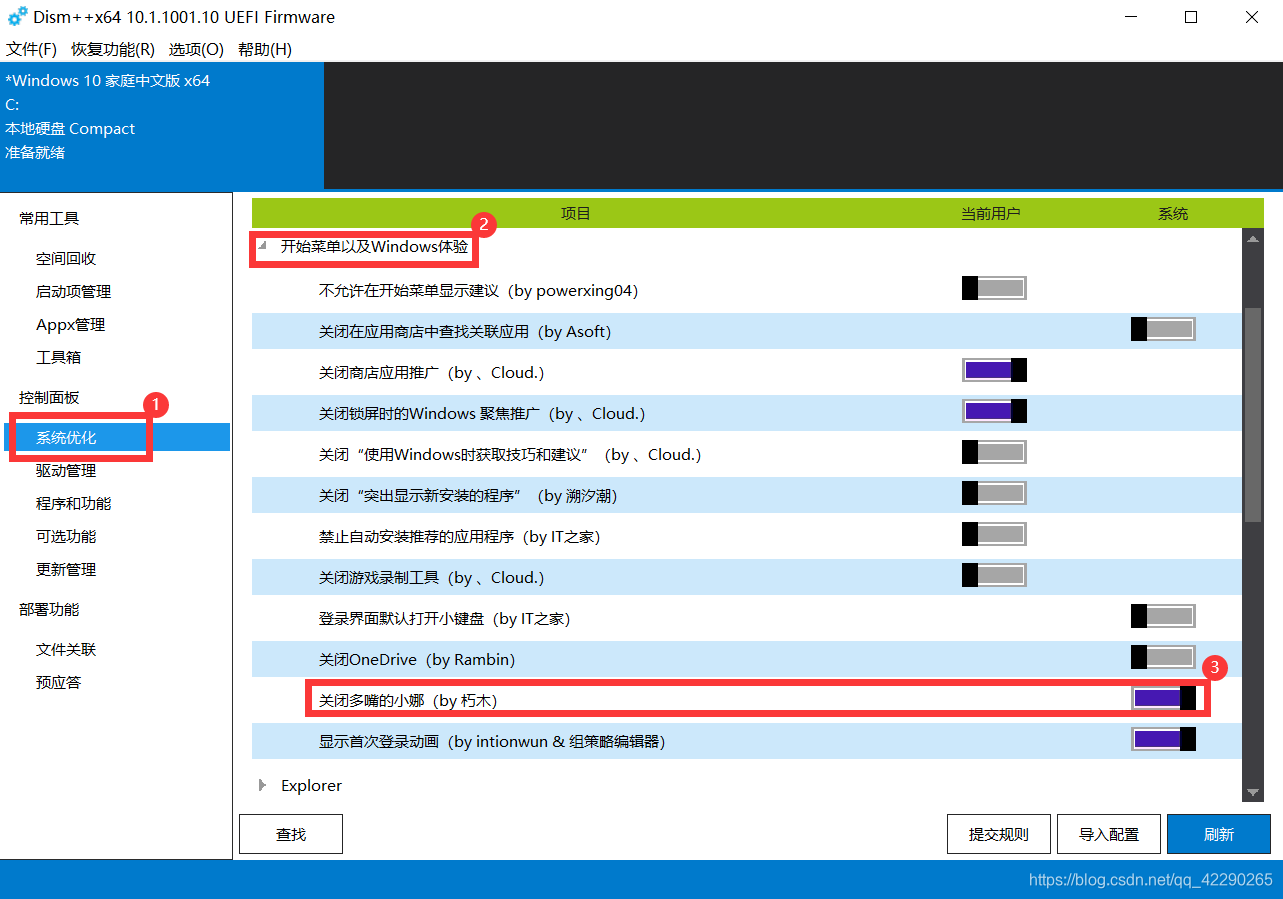Open 程序和功能 in sidebar

[73, 503]
